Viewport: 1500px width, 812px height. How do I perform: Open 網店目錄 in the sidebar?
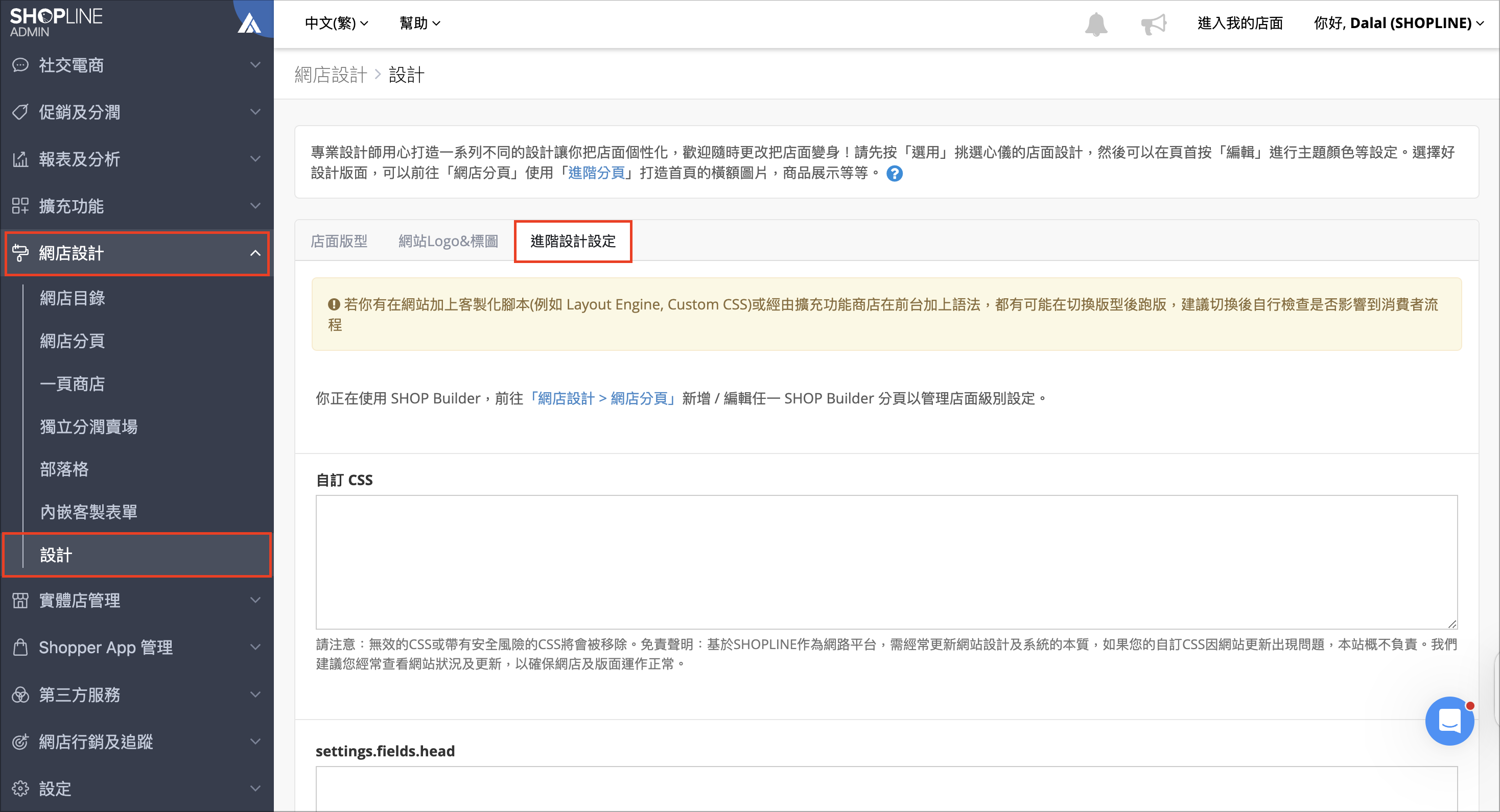coord(72,298)
